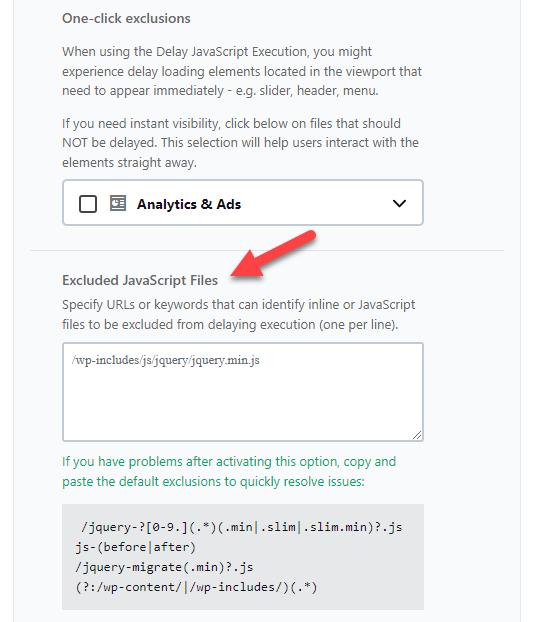The image size is (537, 622).
Task: Click the /jquery-?[0-9.] regex exclusion line
Action: (242, 527)
